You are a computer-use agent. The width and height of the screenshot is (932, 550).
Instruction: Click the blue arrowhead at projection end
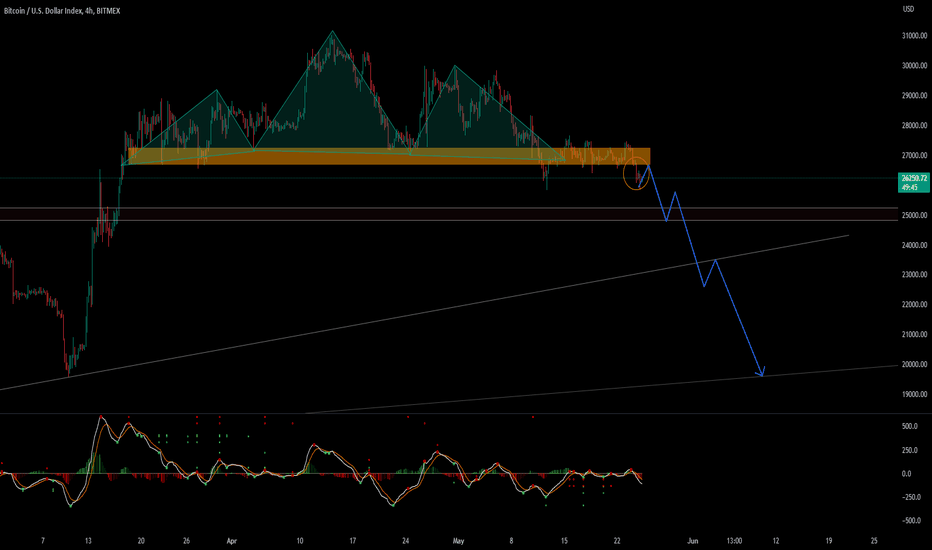point(761,372)
